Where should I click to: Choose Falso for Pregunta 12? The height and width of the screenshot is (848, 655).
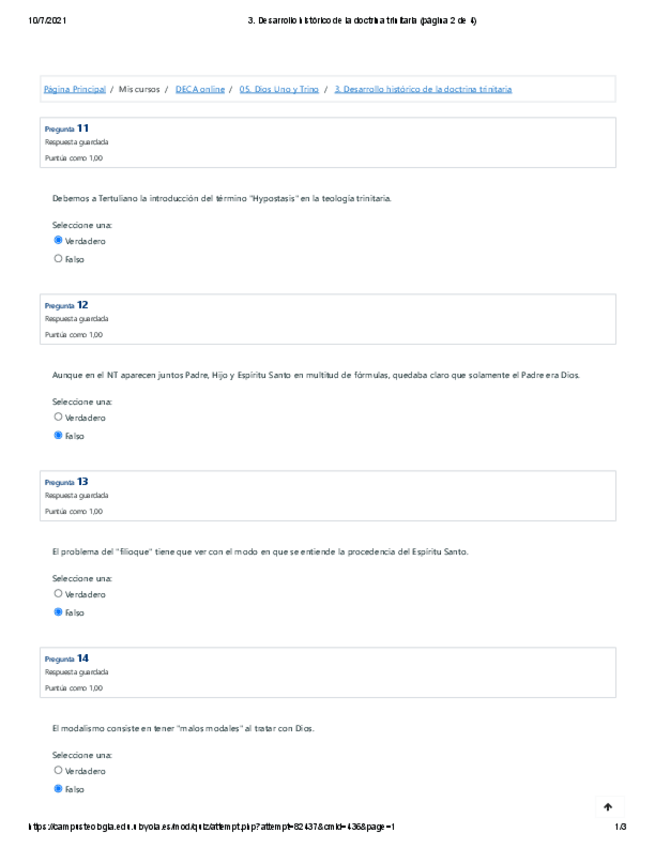point(58,436)
